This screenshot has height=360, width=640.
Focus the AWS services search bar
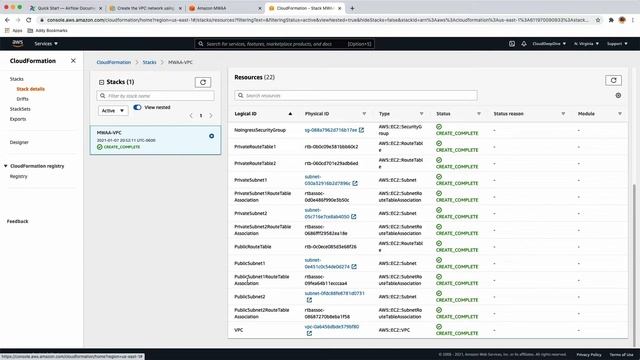(x=284, y=44)
